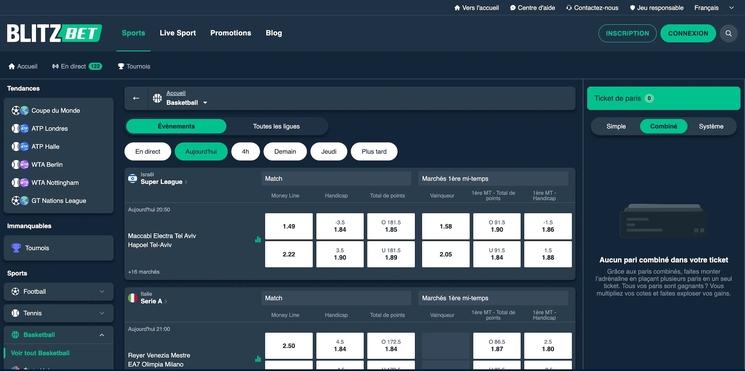Screen dimensions: 745x371
Task: Select the Simple bet type
Action: 616,127
